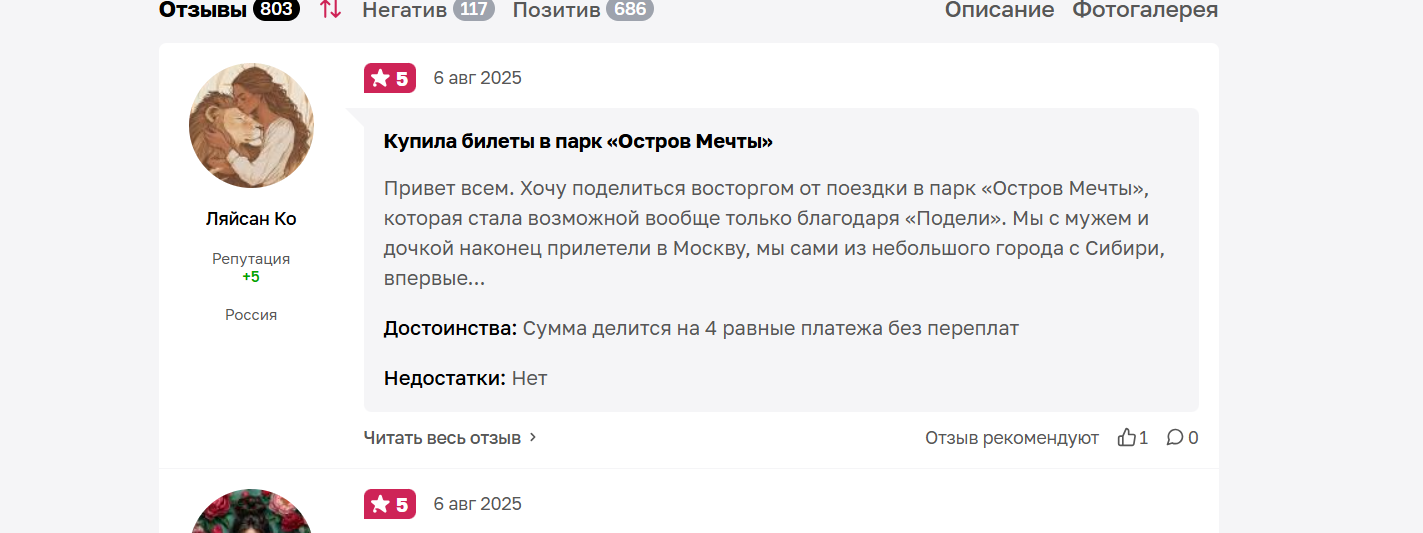Click the +5 reputation value
This screenshot has height=533, width=1423.
tap(251, 277)
